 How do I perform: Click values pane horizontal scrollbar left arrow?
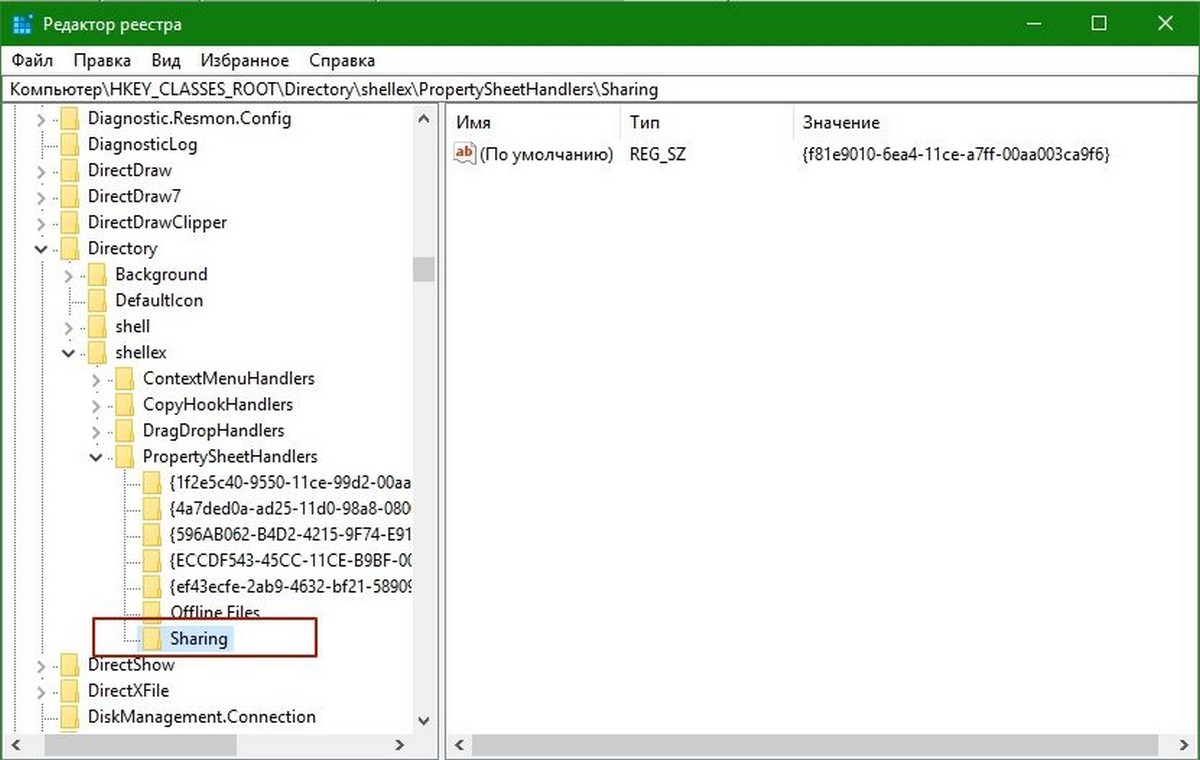coord(458,744)
